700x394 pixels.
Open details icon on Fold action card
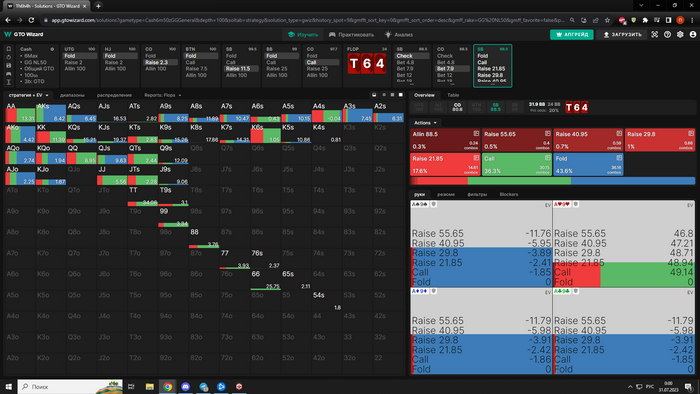tap(619, 158)
